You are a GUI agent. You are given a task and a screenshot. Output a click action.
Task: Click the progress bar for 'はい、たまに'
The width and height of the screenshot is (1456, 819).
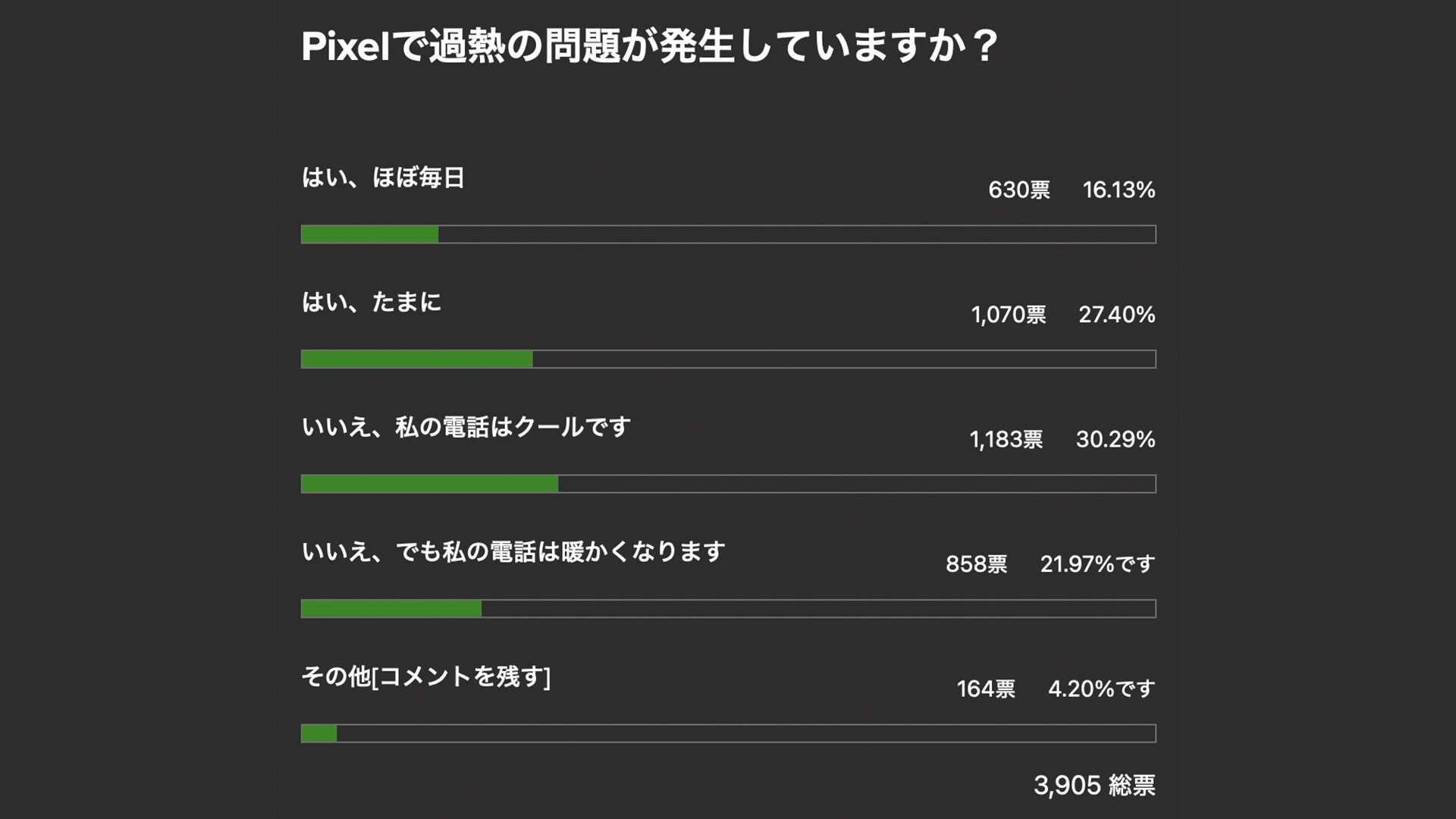click(x=728, y=359)
